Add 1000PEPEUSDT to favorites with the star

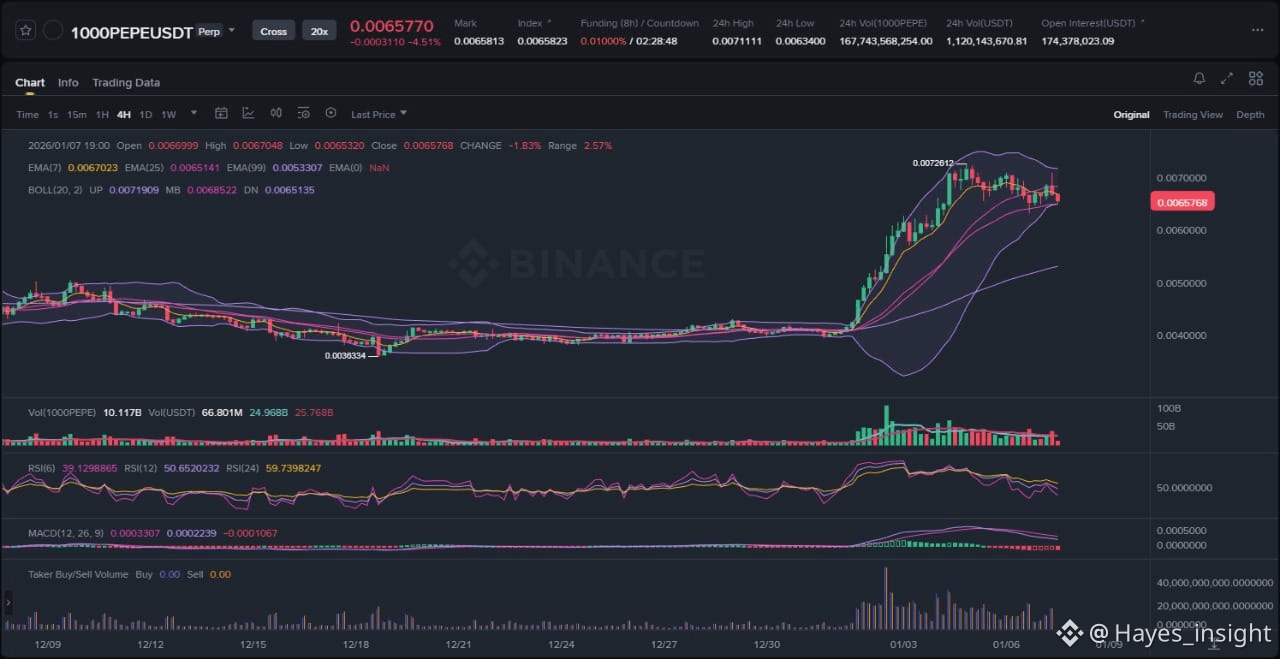tap(27, 31)
